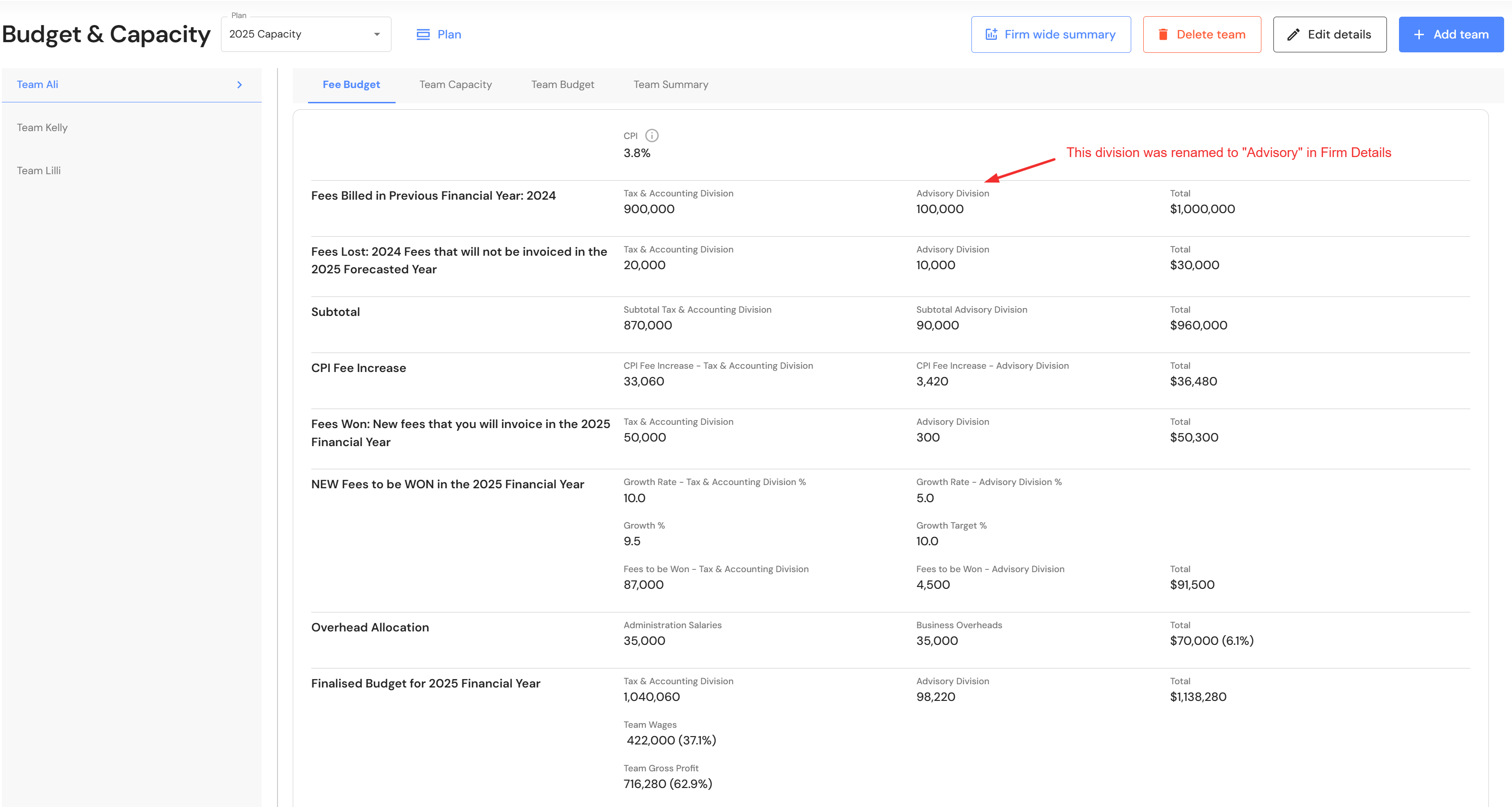Click the chart icon in Firm wide summary
The image size is (1512, 807).
(x=991, y=35)
